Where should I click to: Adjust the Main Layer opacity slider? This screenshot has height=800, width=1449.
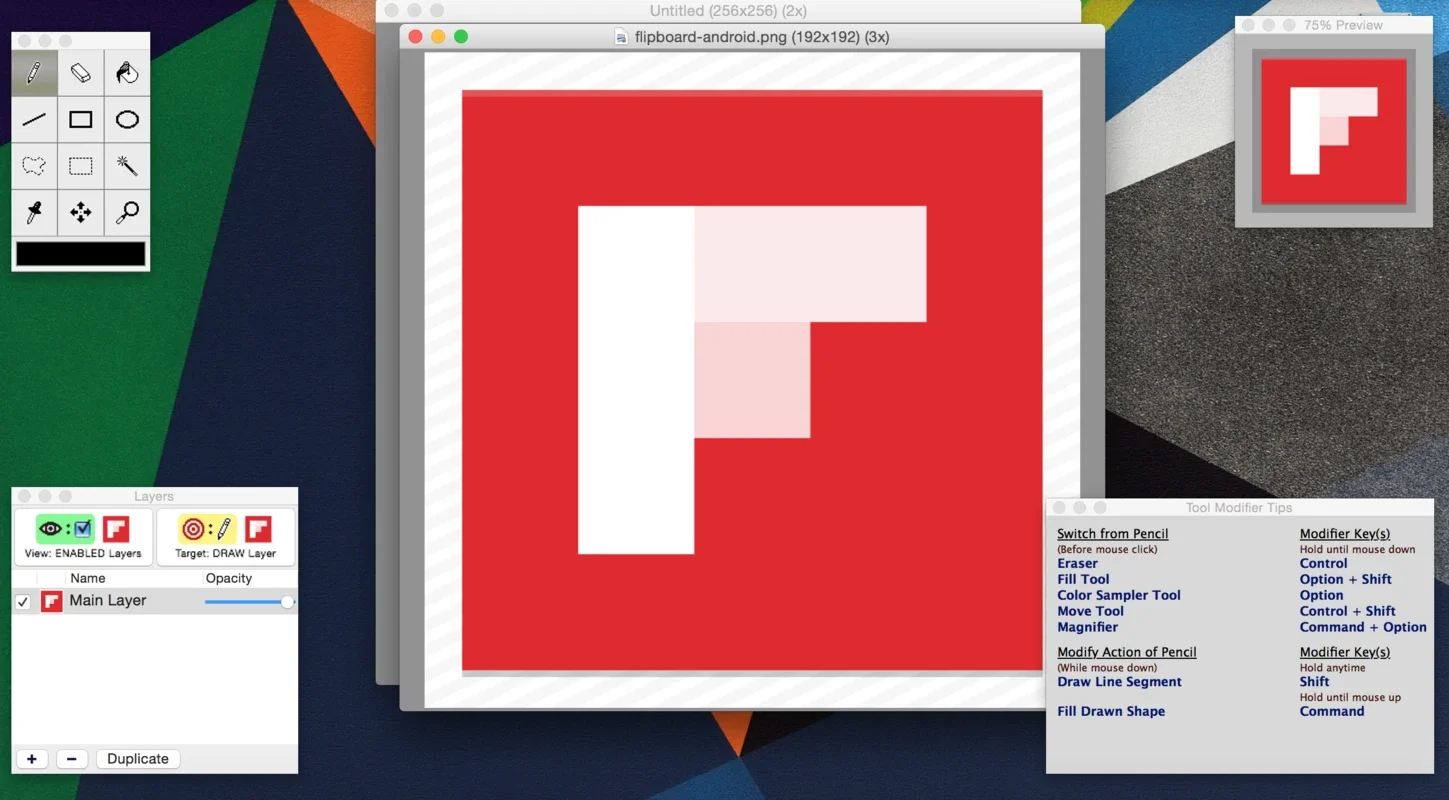pos(249,601)
